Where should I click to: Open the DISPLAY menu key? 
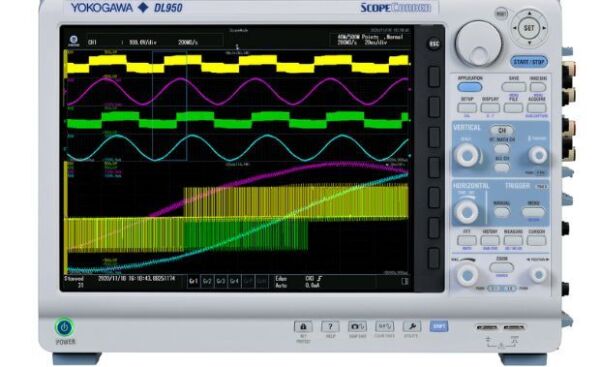pos(490,108)
